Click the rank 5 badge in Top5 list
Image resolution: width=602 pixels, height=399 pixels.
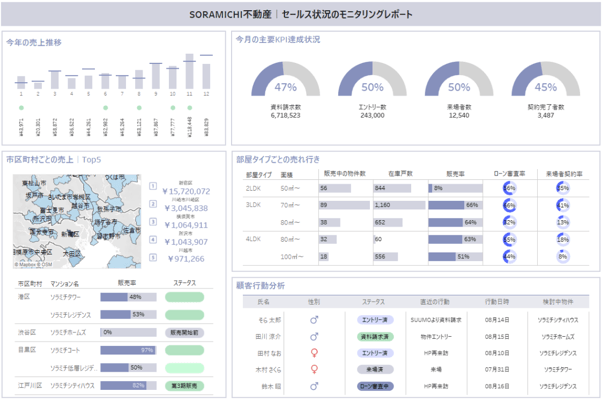153,257
